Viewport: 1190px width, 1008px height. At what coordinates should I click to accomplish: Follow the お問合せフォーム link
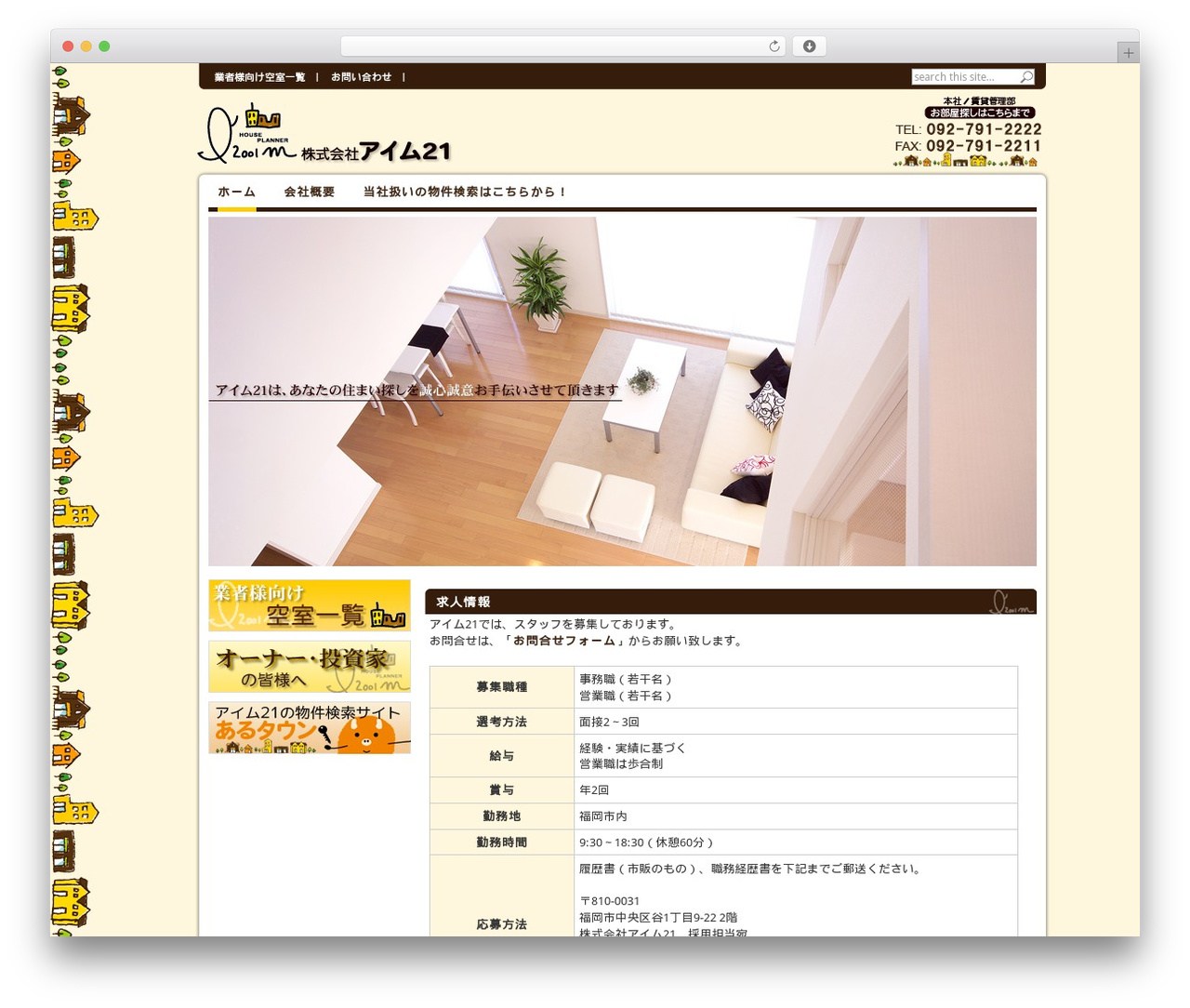[x=564, y=641]
